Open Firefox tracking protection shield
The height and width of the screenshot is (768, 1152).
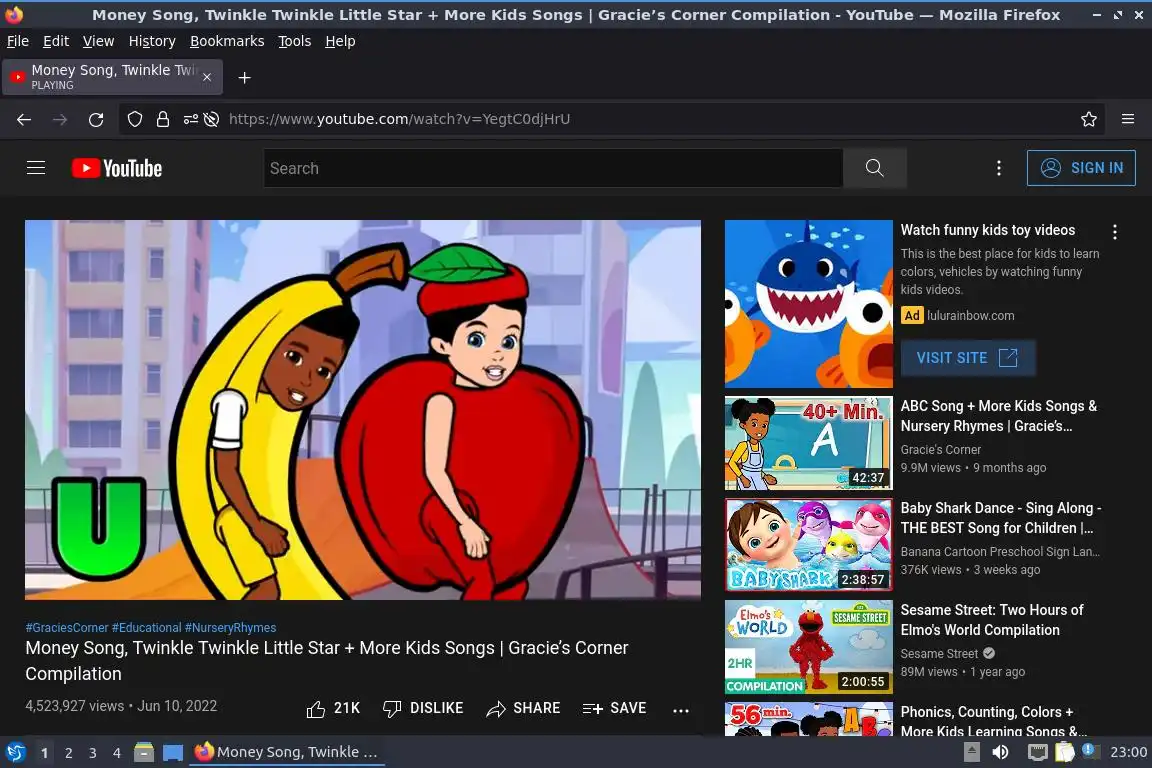point(134,119)
